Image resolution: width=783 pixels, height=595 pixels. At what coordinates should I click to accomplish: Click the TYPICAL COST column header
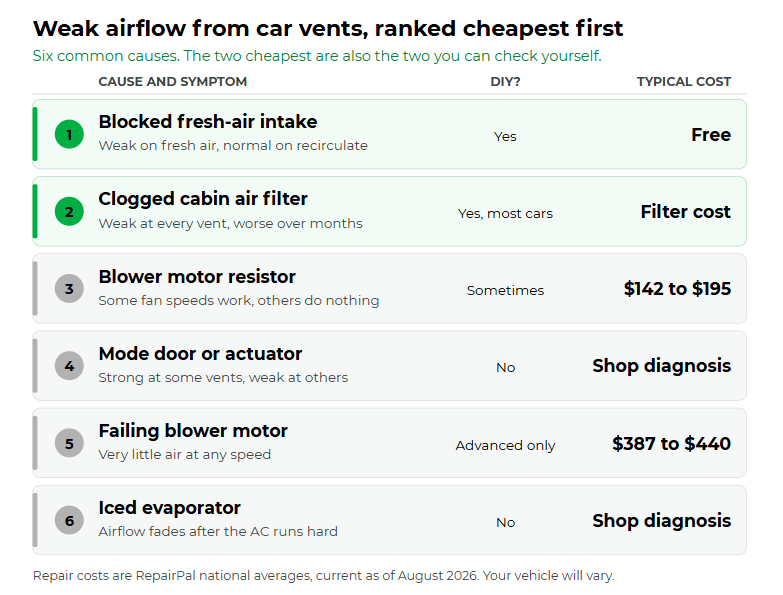[684, 81]
